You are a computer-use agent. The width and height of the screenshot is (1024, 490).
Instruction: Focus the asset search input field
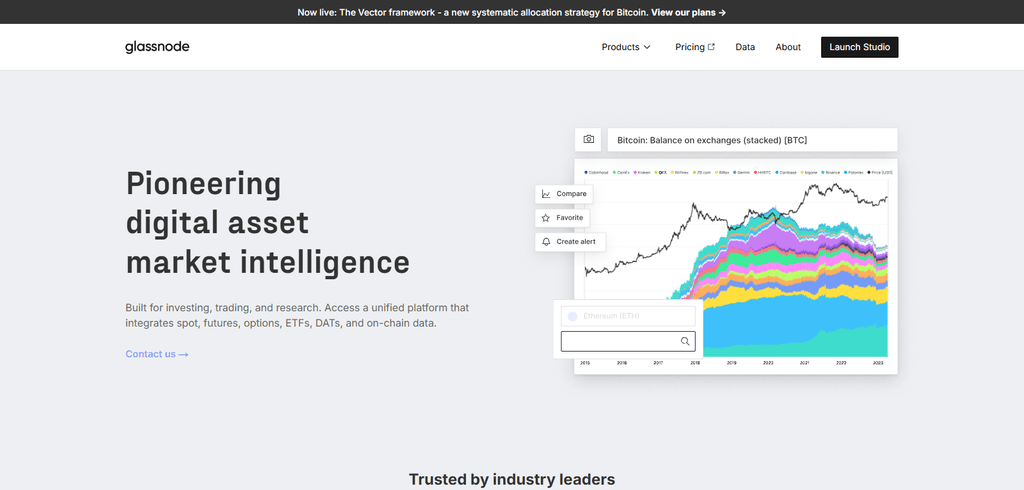tap(628, 341)
